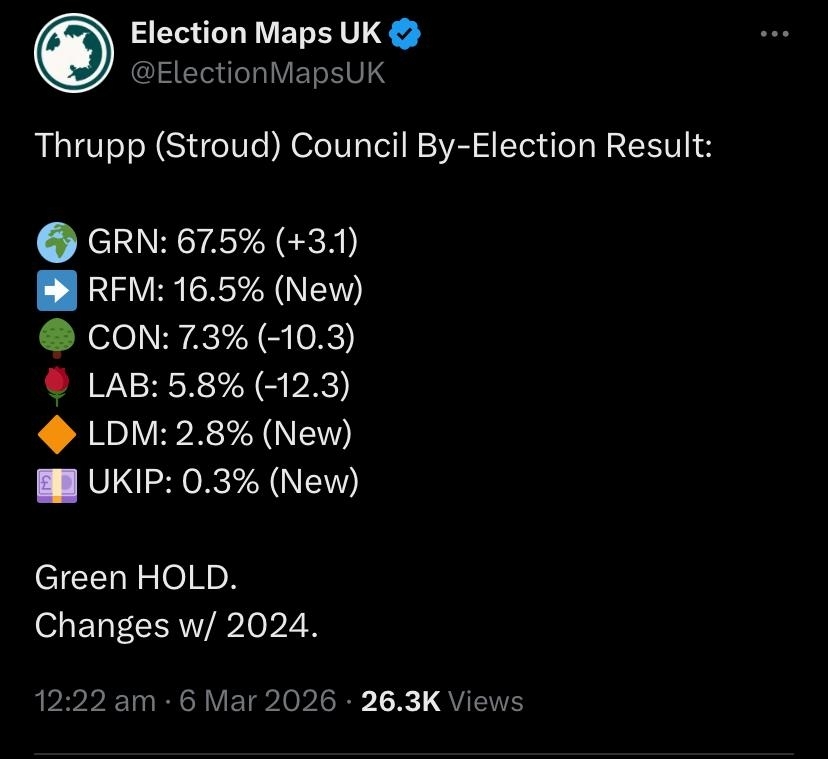Open the 26.3K Views count
The height and width of the screenshot is (759, 828).
442,701
